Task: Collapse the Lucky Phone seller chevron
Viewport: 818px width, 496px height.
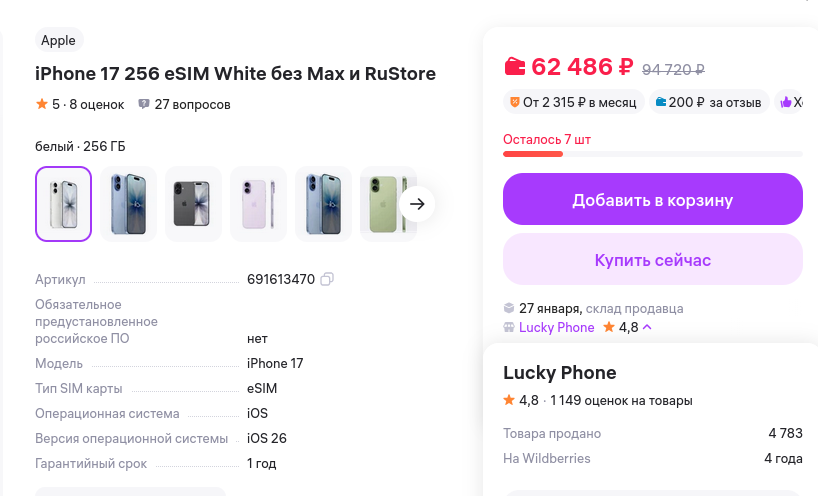Action: pyautogui.click(x=647, y=327)
